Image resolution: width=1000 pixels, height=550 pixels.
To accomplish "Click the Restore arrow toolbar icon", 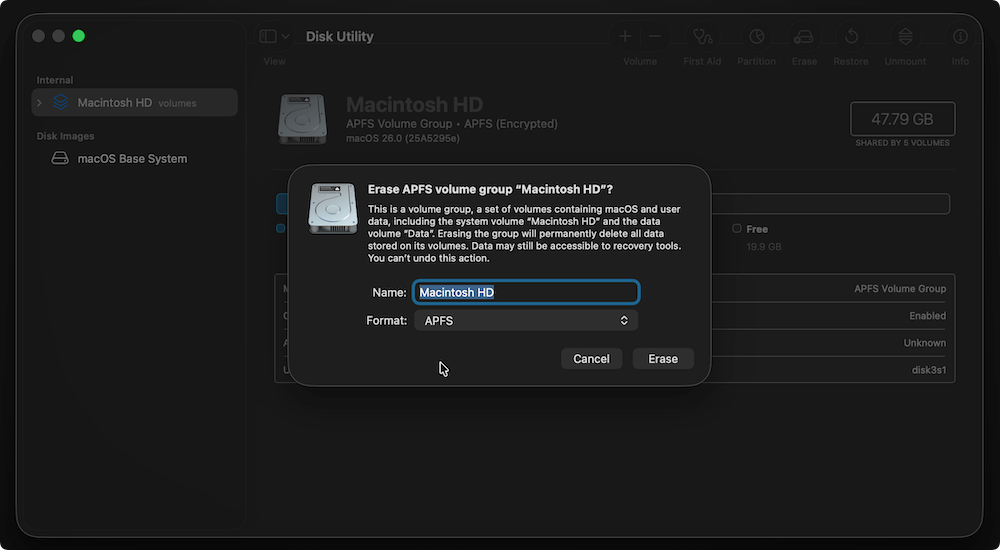I will click(x=851, y=36).
